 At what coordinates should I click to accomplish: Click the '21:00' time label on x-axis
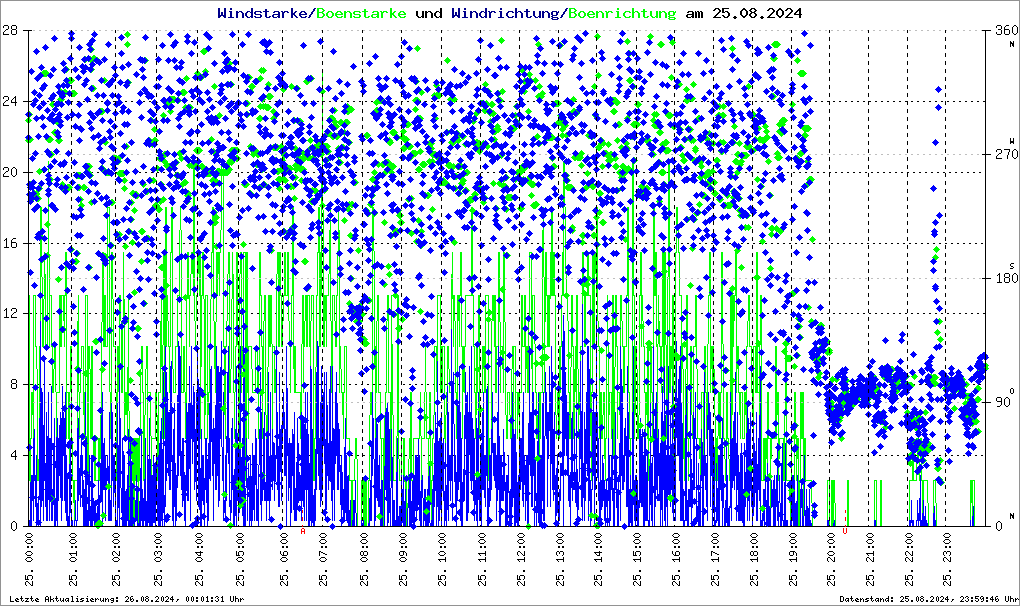click(870, 548)
